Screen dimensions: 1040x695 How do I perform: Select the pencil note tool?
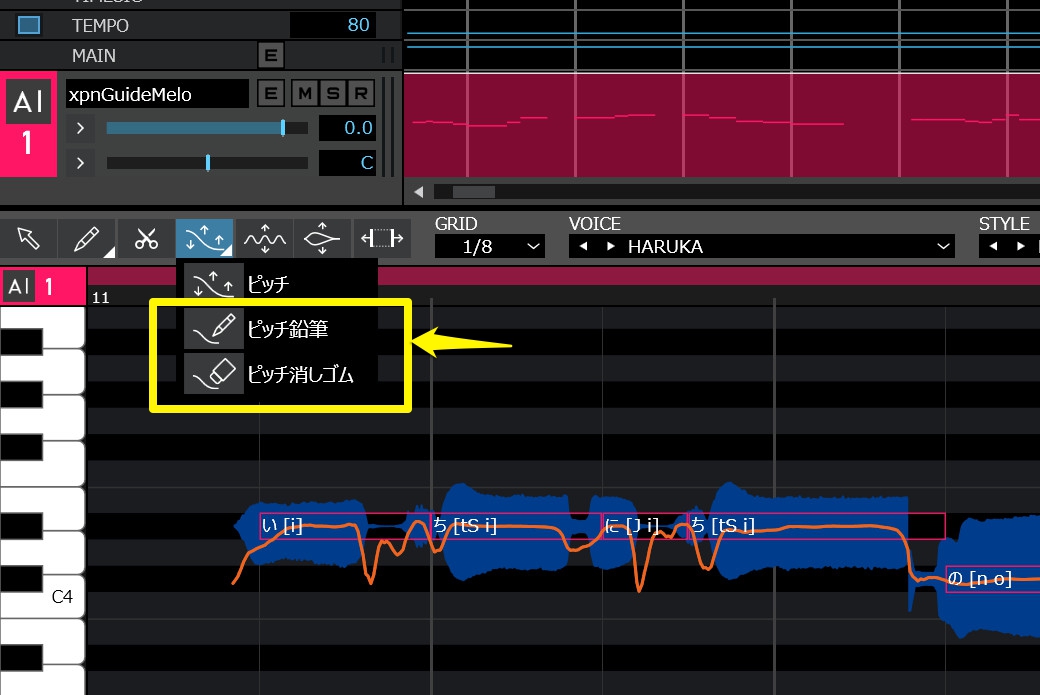click(x=87, y=238)
